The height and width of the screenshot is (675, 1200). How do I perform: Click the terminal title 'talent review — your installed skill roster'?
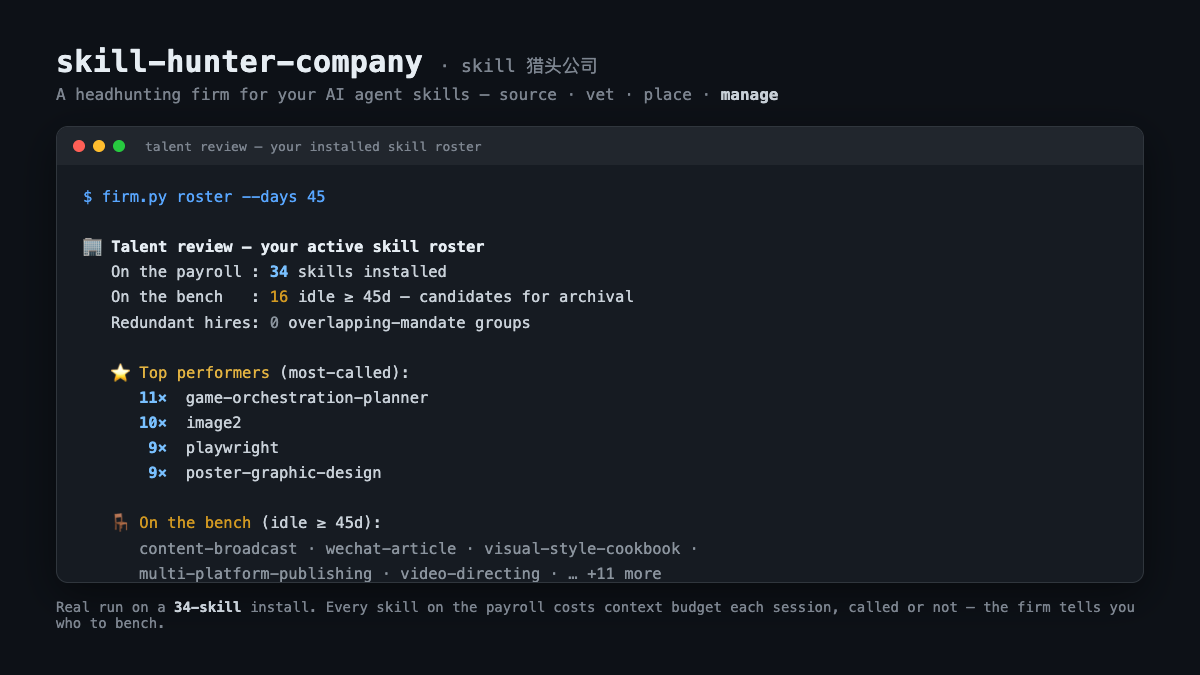click(313, 147)
